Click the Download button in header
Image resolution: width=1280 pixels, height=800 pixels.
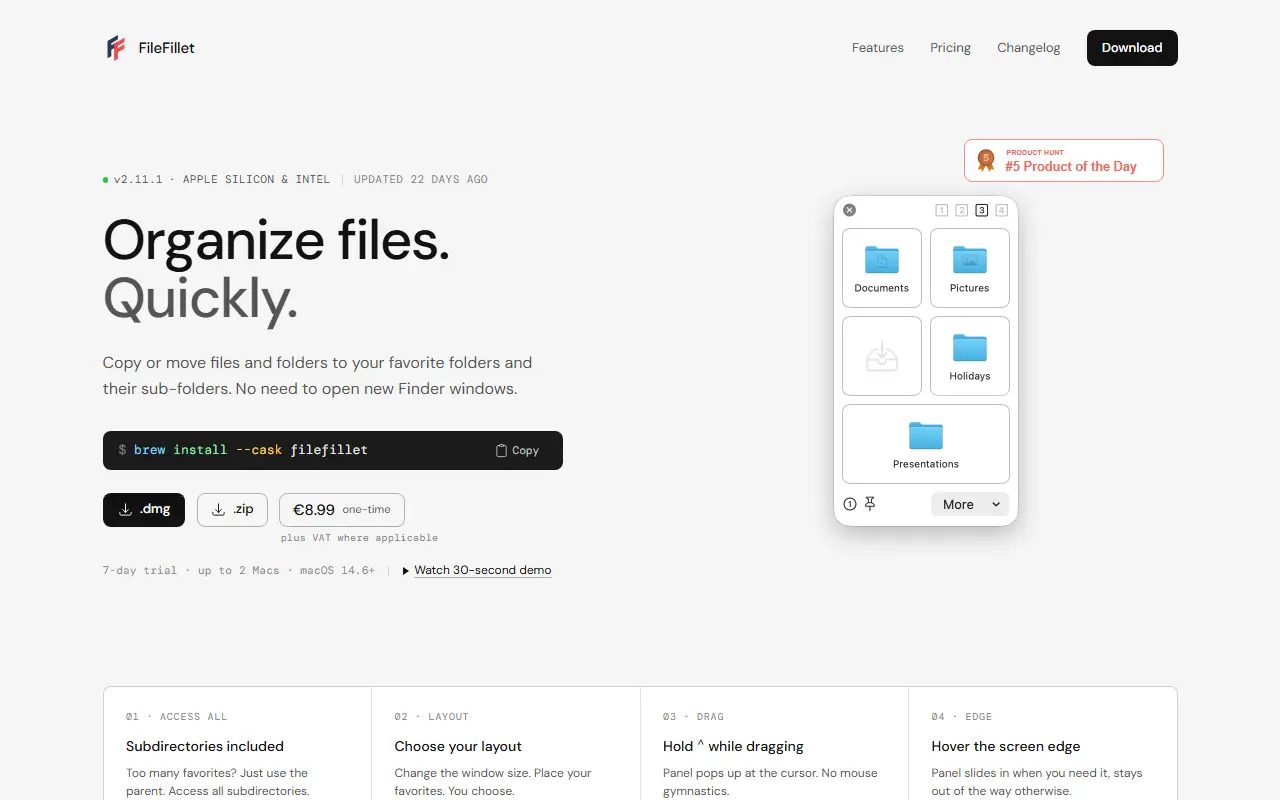pos(1132,48)
